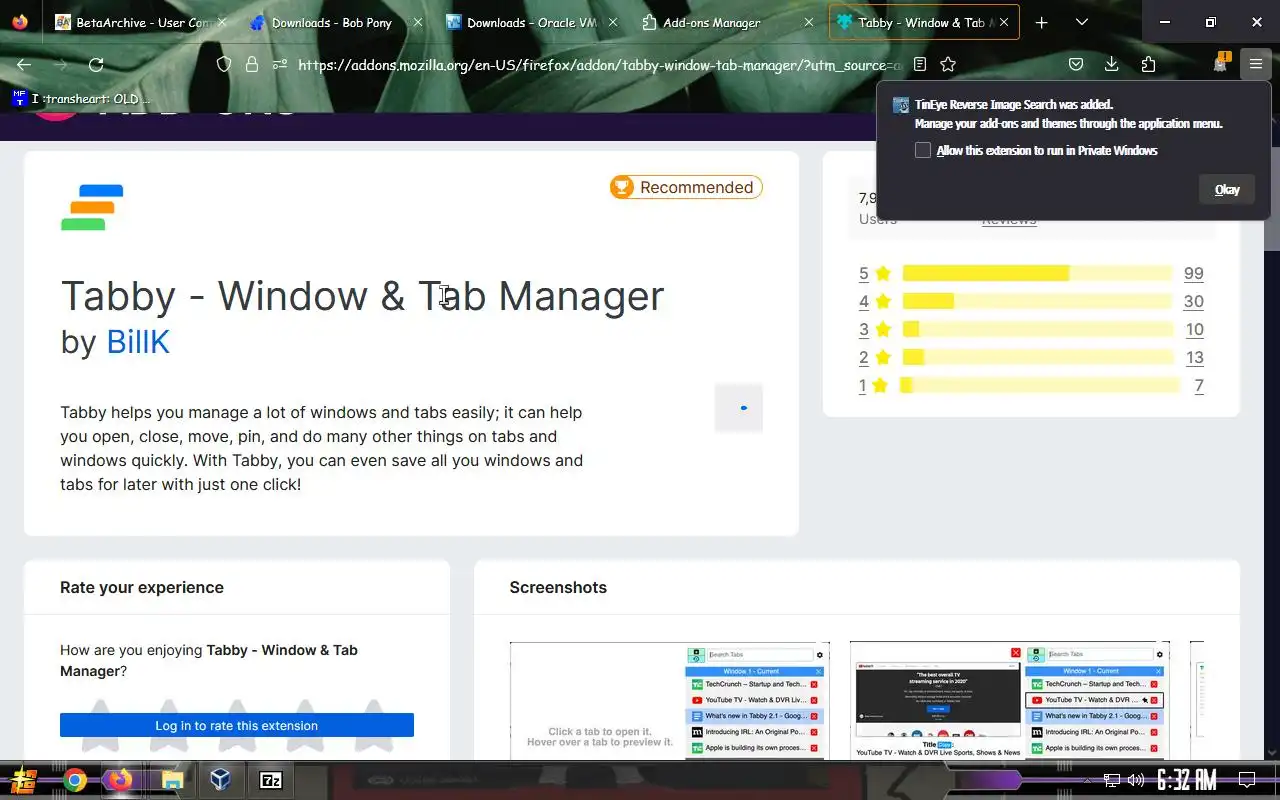Image resolution: width=1280 pixels, height=800 pixels.
Task: Click Okay in the TinEye notification
Action: point(1227,189)
